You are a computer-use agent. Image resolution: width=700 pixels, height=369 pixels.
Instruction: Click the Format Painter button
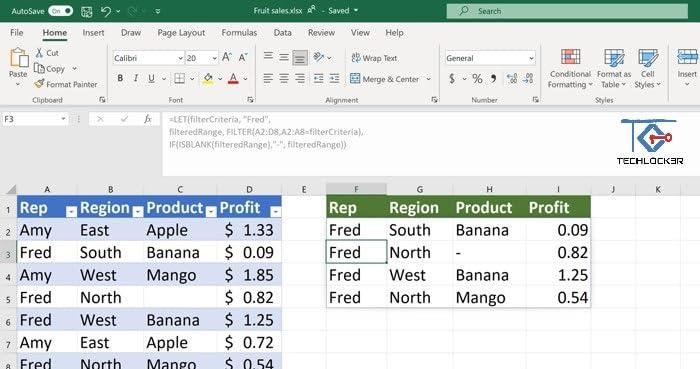[66, 84]
